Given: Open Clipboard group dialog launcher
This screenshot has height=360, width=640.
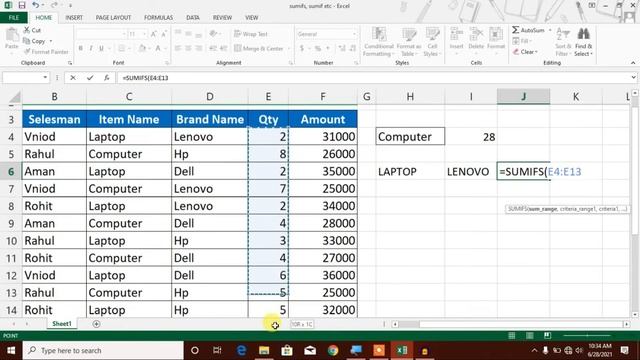Looking at the screenshot, I should (x=70, y=63).
